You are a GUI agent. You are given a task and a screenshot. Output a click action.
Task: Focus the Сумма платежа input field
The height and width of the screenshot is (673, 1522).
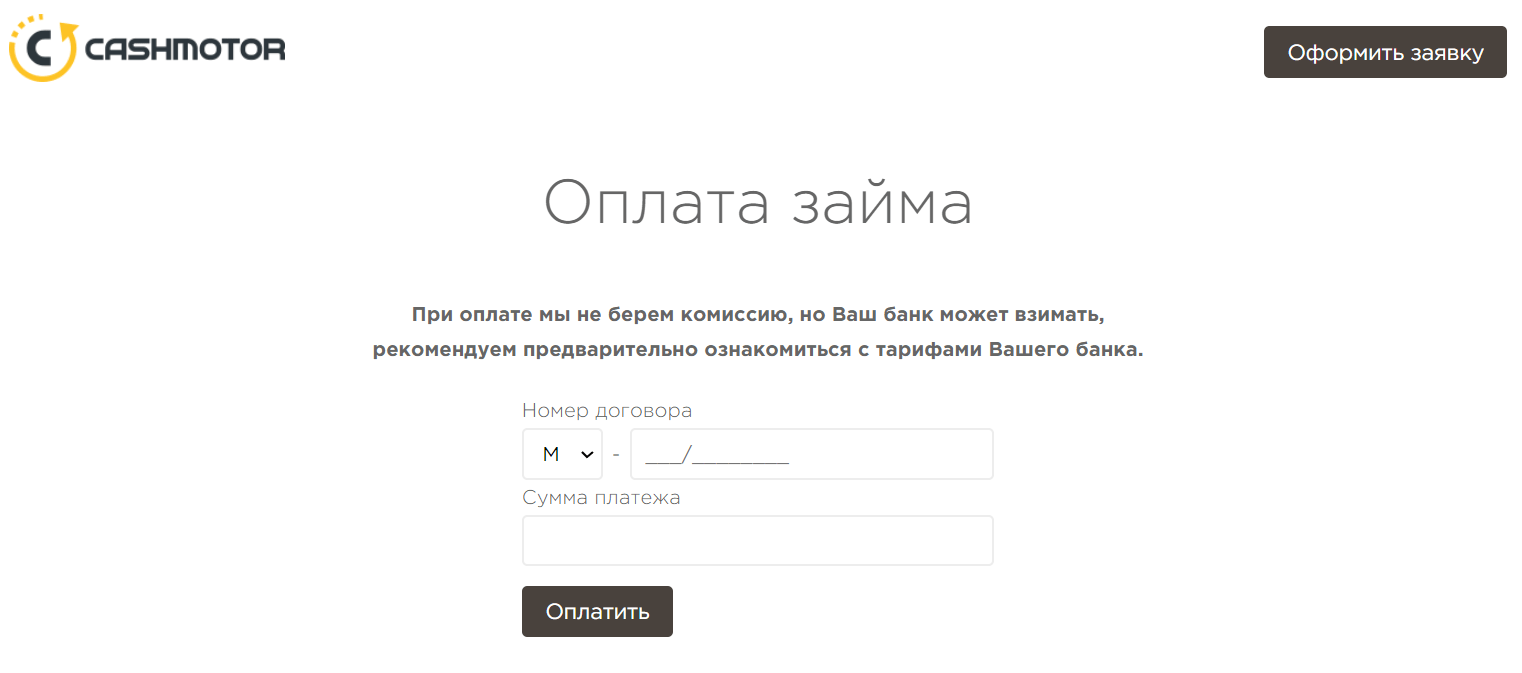(x=757, y=540)
